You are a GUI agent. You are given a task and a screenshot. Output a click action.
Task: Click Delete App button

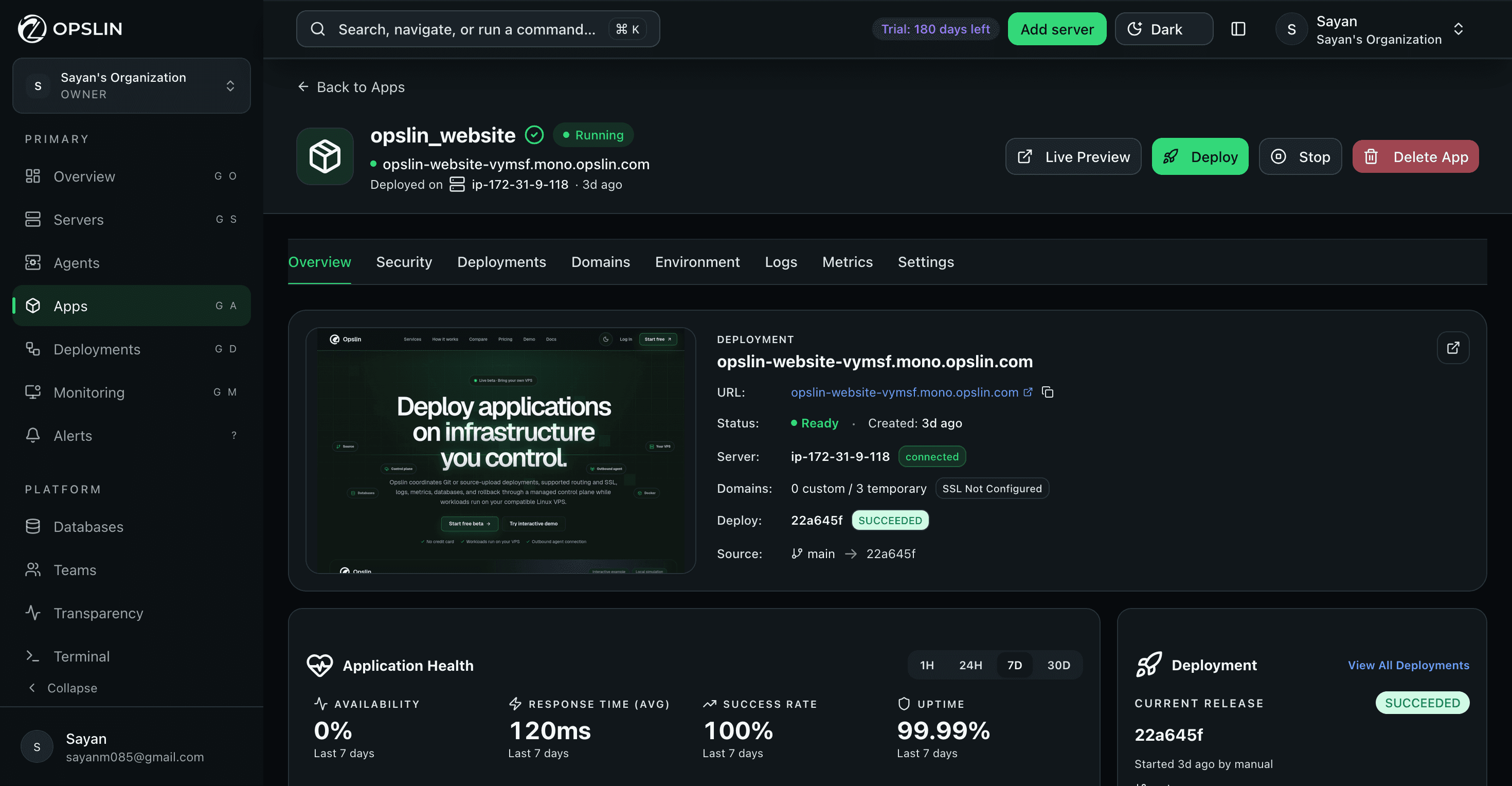click(1415, 157)
